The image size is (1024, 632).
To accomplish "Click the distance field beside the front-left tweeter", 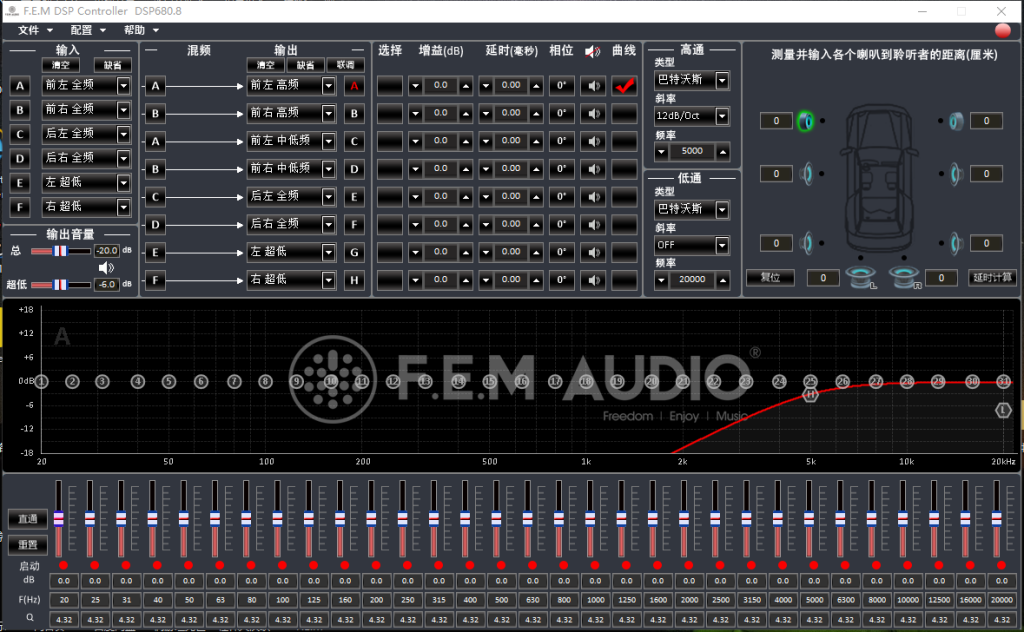I will click(776, 121).
